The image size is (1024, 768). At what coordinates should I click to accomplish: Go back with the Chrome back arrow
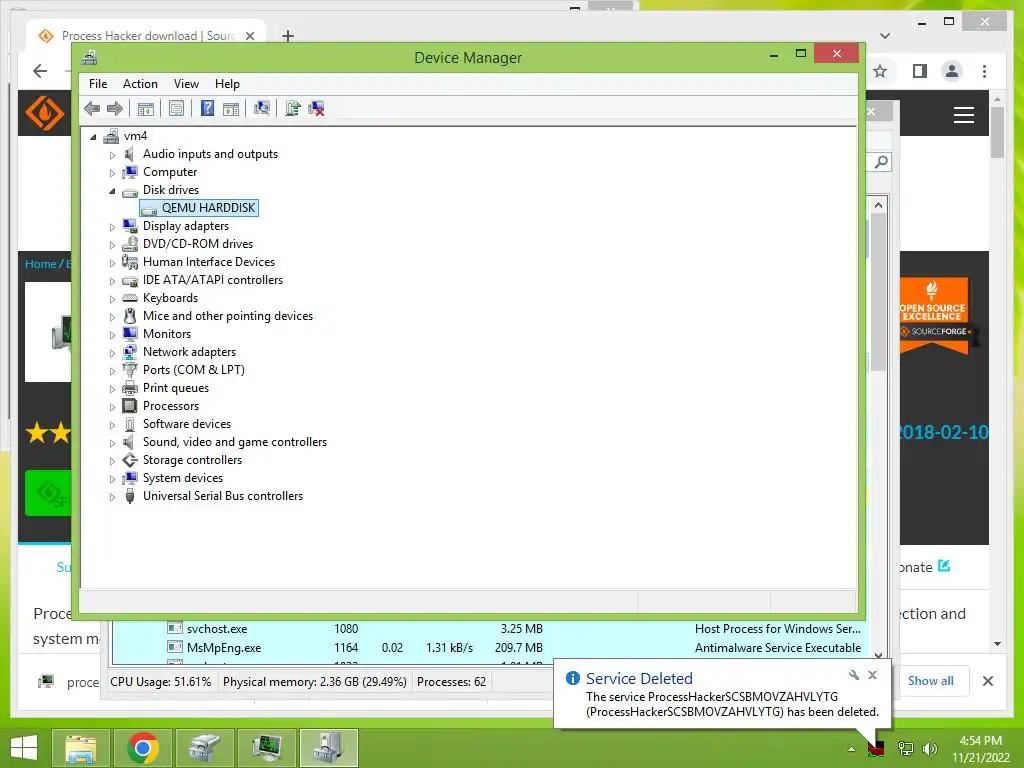(x=40, y=71)
